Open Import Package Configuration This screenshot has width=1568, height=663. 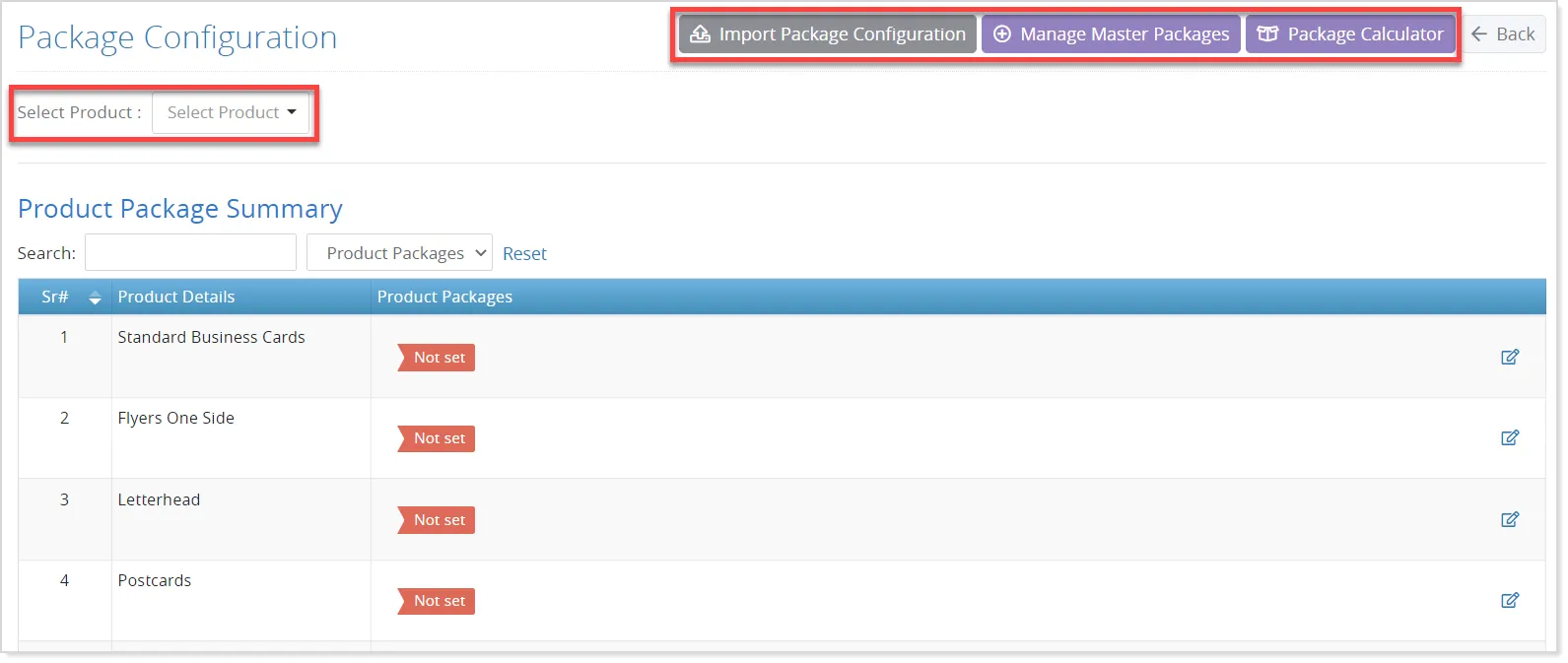828,34
